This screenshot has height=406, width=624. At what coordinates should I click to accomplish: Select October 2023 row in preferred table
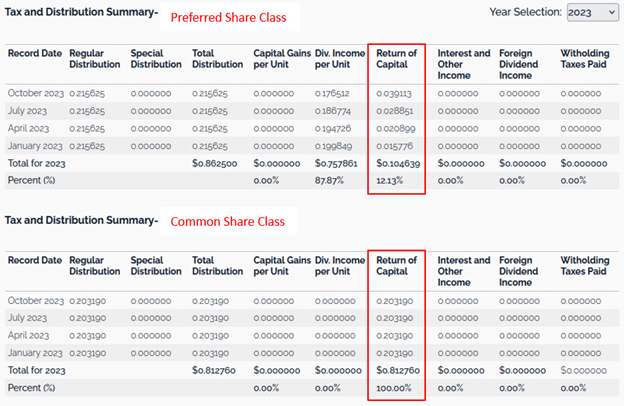pos(36,93)
